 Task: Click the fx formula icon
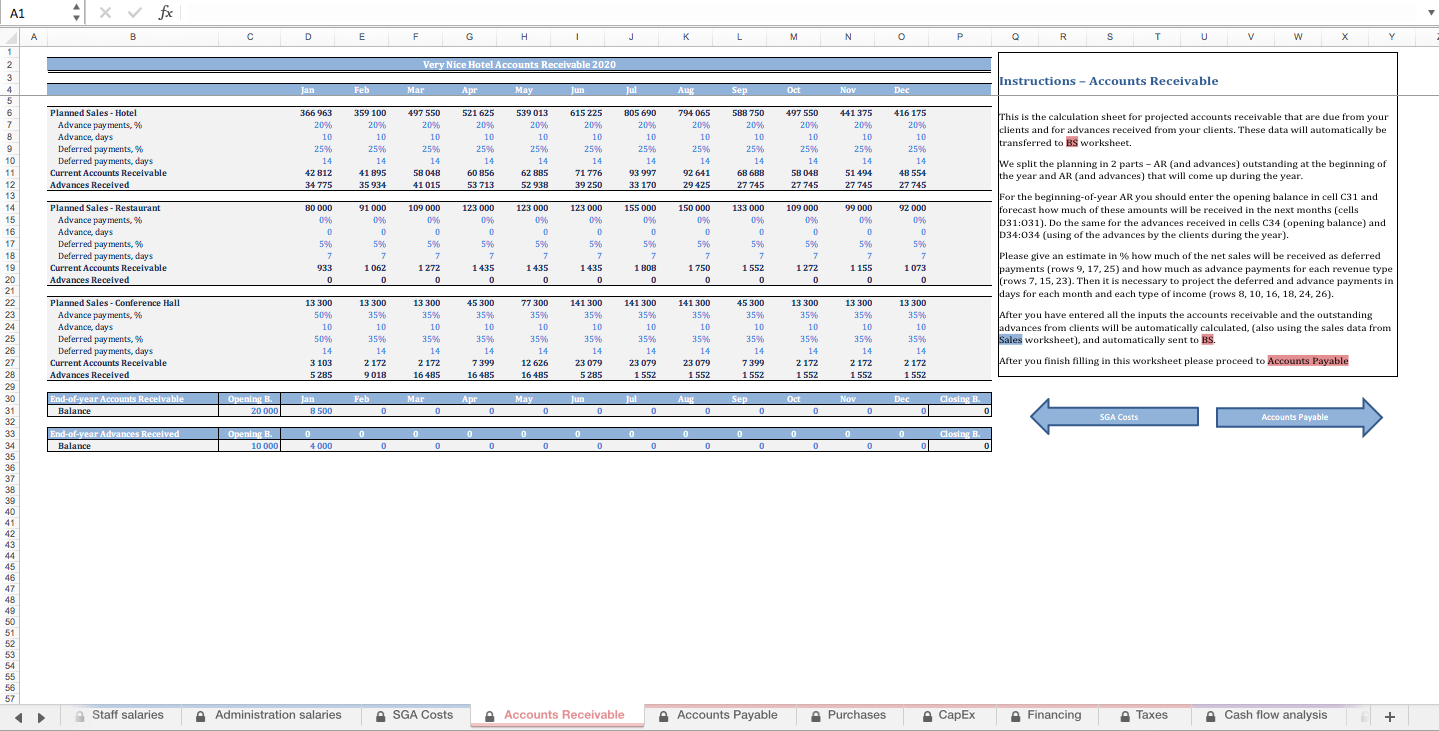[166, 12]
